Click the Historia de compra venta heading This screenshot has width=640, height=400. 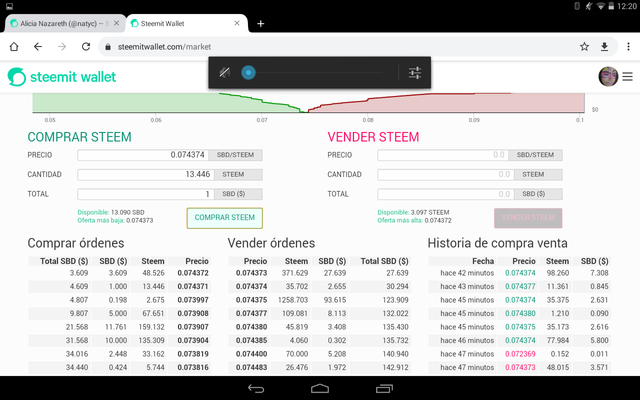(x=498, y=243)
